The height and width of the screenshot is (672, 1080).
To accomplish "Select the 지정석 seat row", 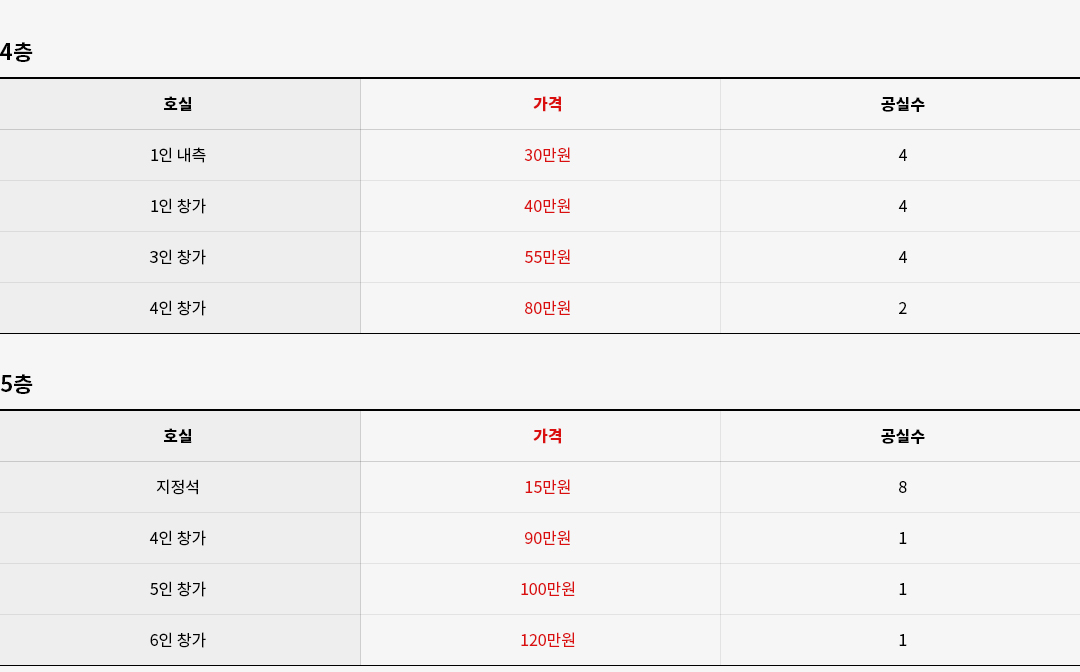I will pyautogui.click(x=540, y=487).
